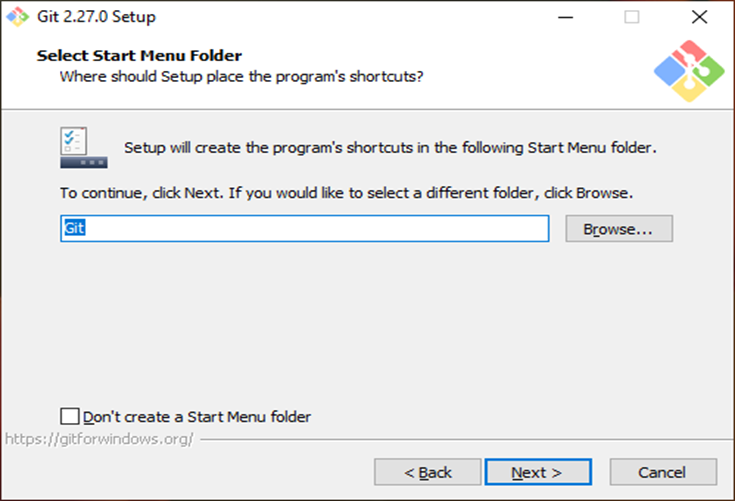Click the Git logo in the header
This screenshot has width=735, height=501.
tap(688, 70)
